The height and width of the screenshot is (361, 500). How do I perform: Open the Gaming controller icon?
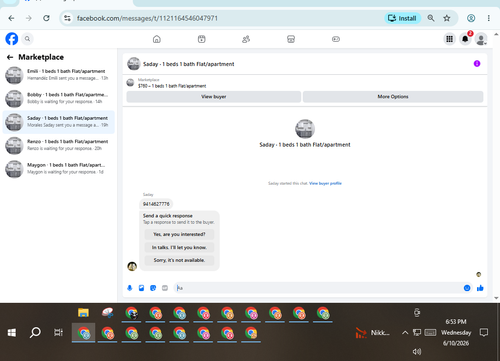click(x=336, y=39)
